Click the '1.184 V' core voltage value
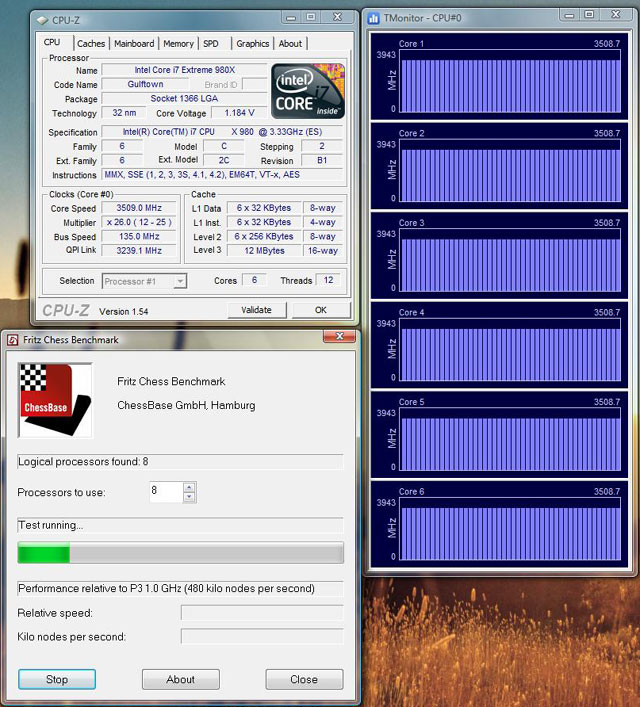This screenshot has height=707, width=640. tap(239, 113)
